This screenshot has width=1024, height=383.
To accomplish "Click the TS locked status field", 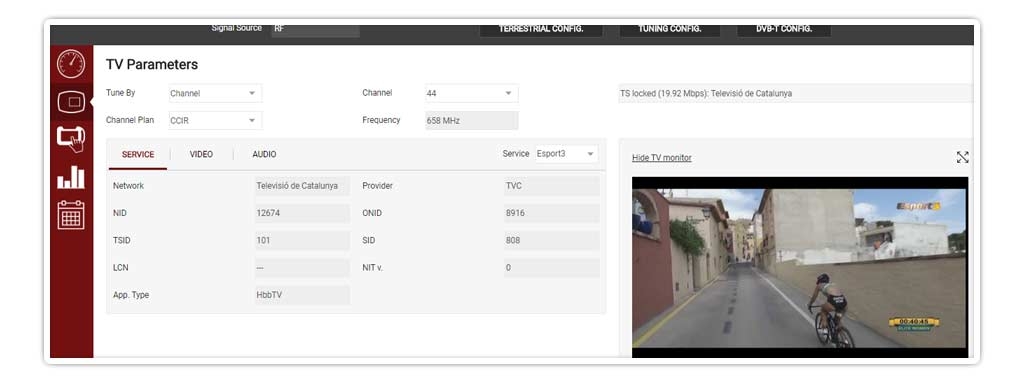I will (795, 93).
